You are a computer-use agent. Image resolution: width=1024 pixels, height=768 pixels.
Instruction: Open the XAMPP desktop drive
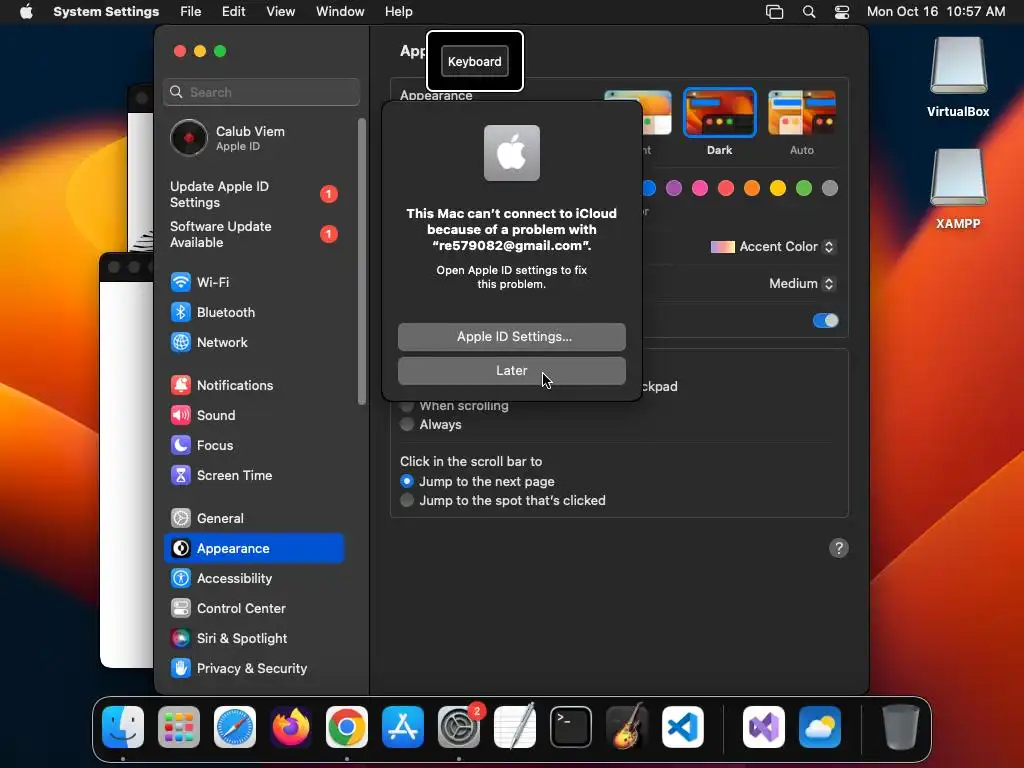click(958, 189)
